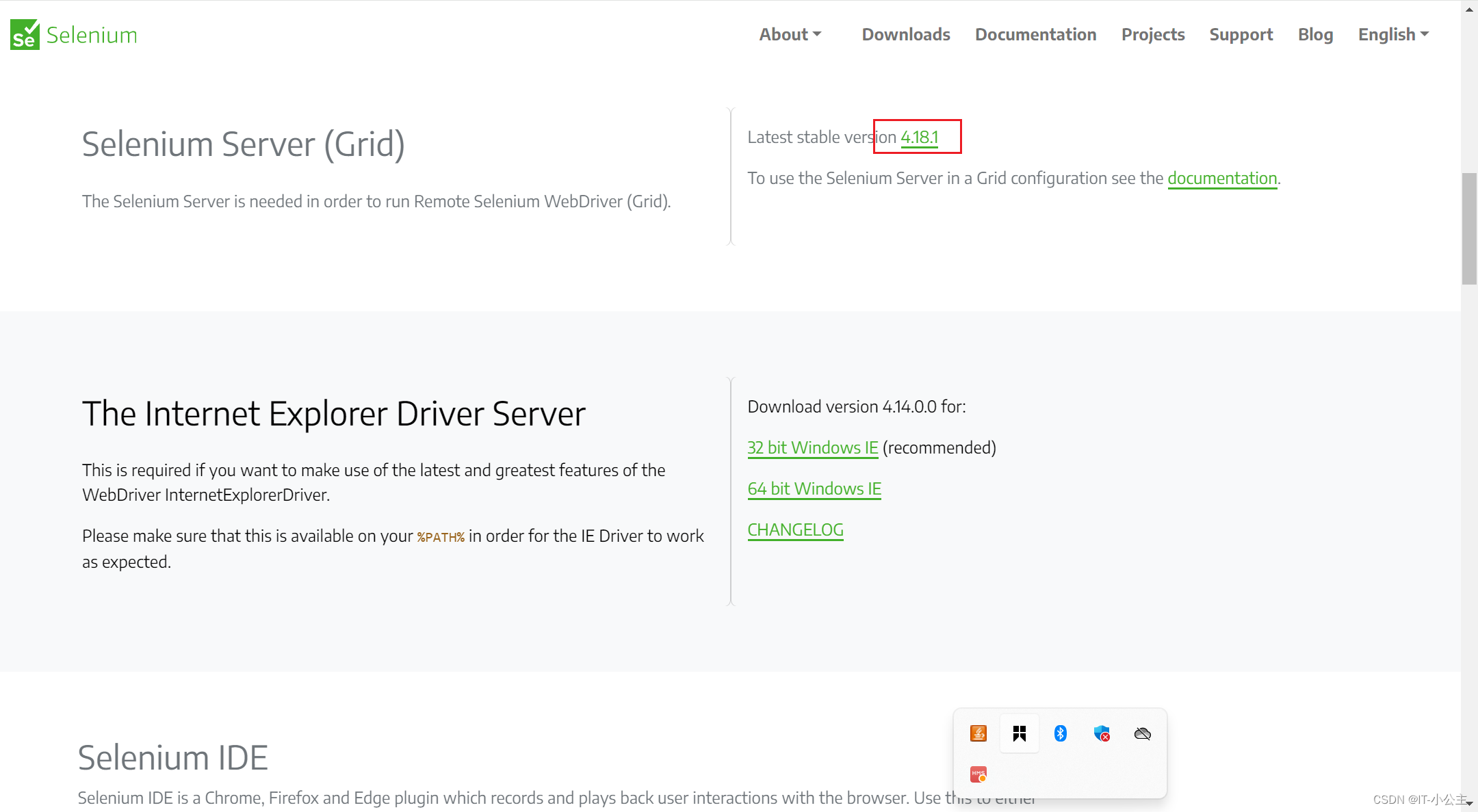This screenshot has width=1478, height=812.
Task: Click the 'Download version 4.14.0.0 for:' text
Action: 857,407
